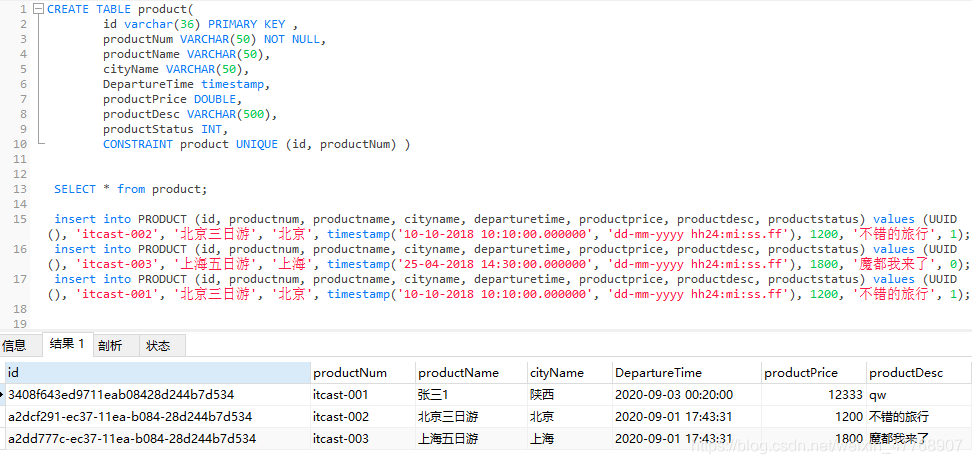Select the 上海 cityName cell in grid
The width and height of the screenshot is (972, 464).
pos(569,439)
